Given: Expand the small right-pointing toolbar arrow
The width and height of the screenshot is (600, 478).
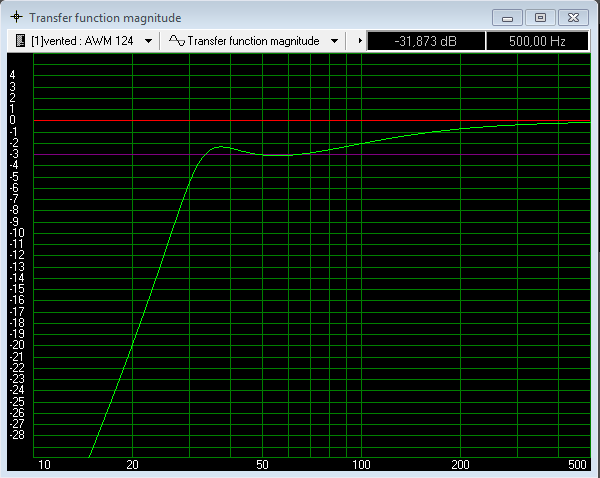Looking at the screenshot, I should [359, 41].
